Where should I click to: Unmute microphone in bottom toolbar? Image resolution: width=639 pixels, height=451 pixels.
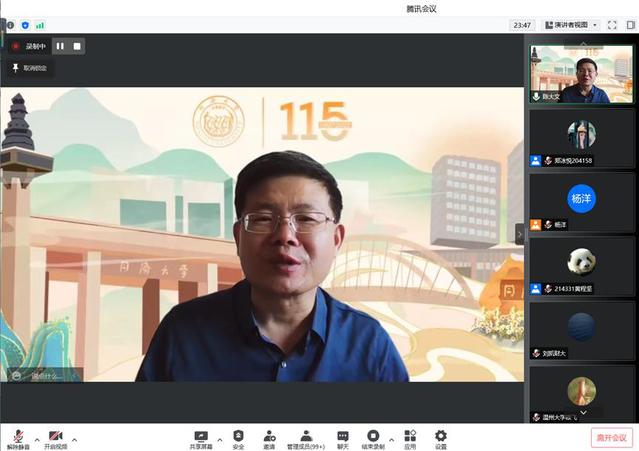pos(18,439)
